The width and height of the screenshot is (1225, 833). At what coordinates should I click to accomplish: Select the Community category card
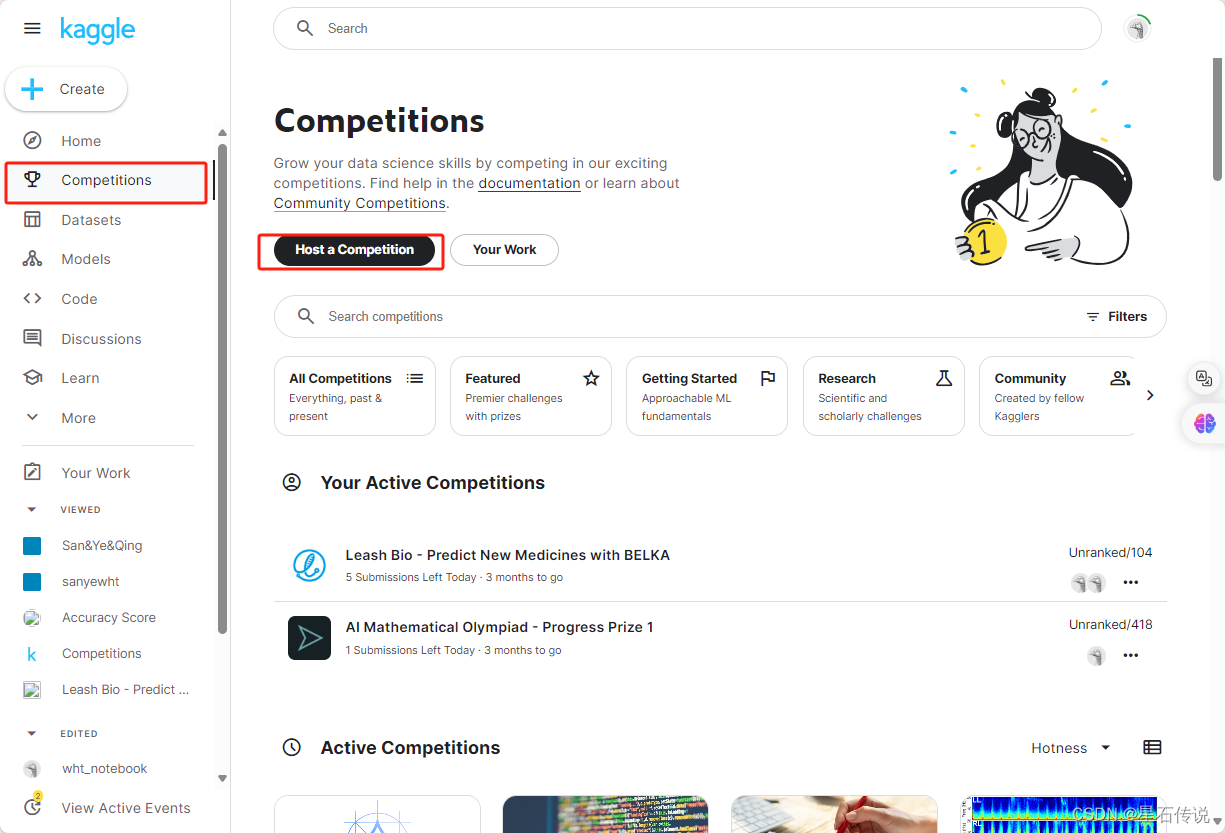click(x=1057, y=396)
